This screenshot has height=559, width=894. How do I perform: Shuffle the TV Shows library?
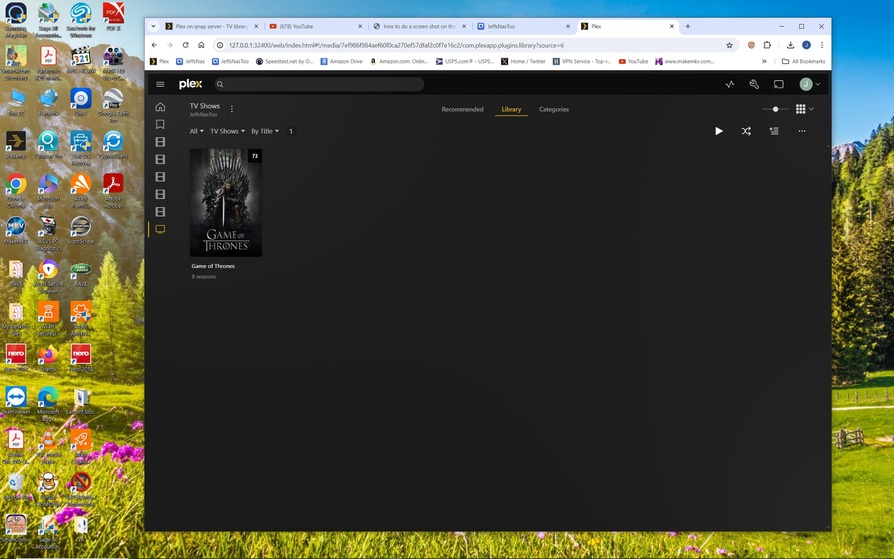pyautogui.click(x=746, y=131)
